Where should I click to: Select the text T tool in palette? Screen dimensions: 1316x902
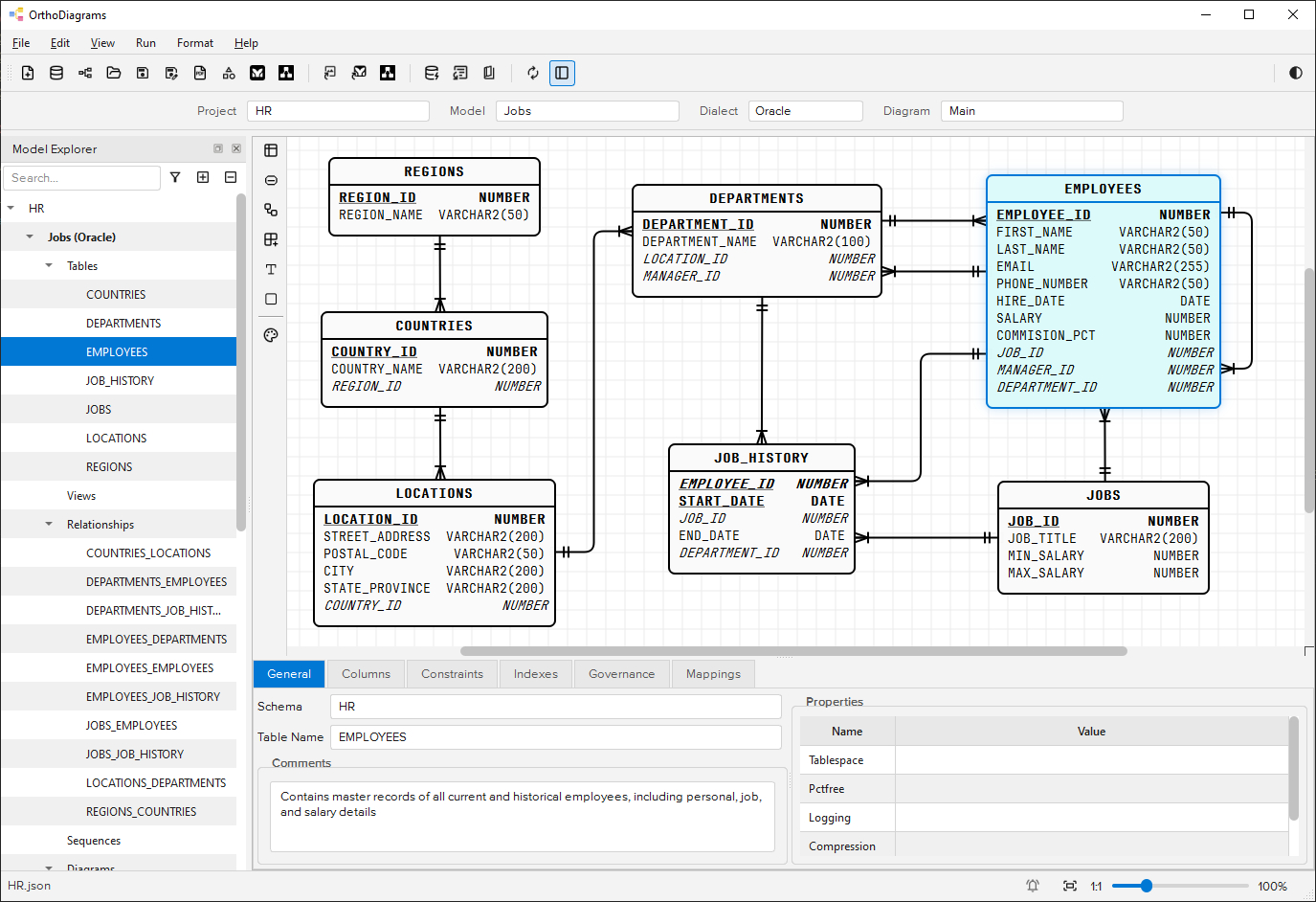271,269
